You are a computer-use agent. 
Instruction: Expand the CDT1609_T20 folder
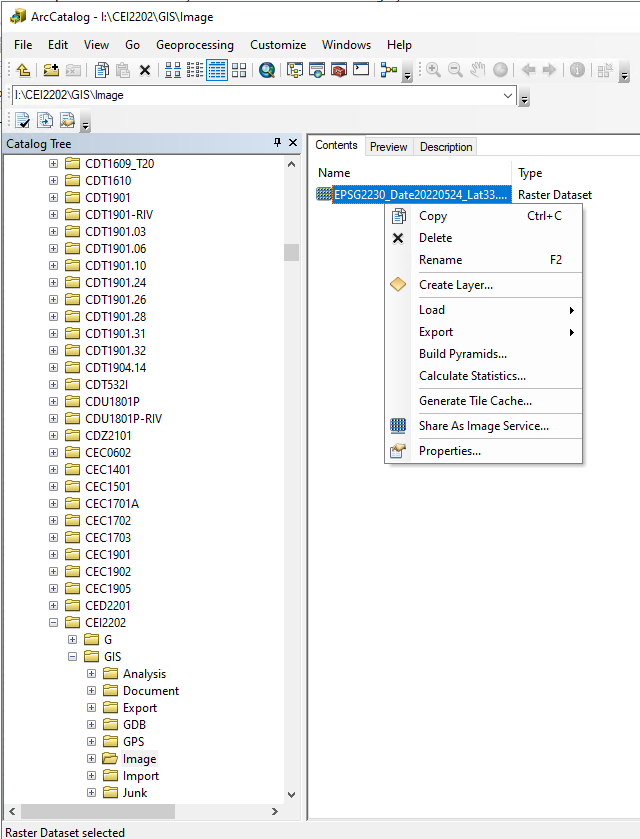coord(54,163)
